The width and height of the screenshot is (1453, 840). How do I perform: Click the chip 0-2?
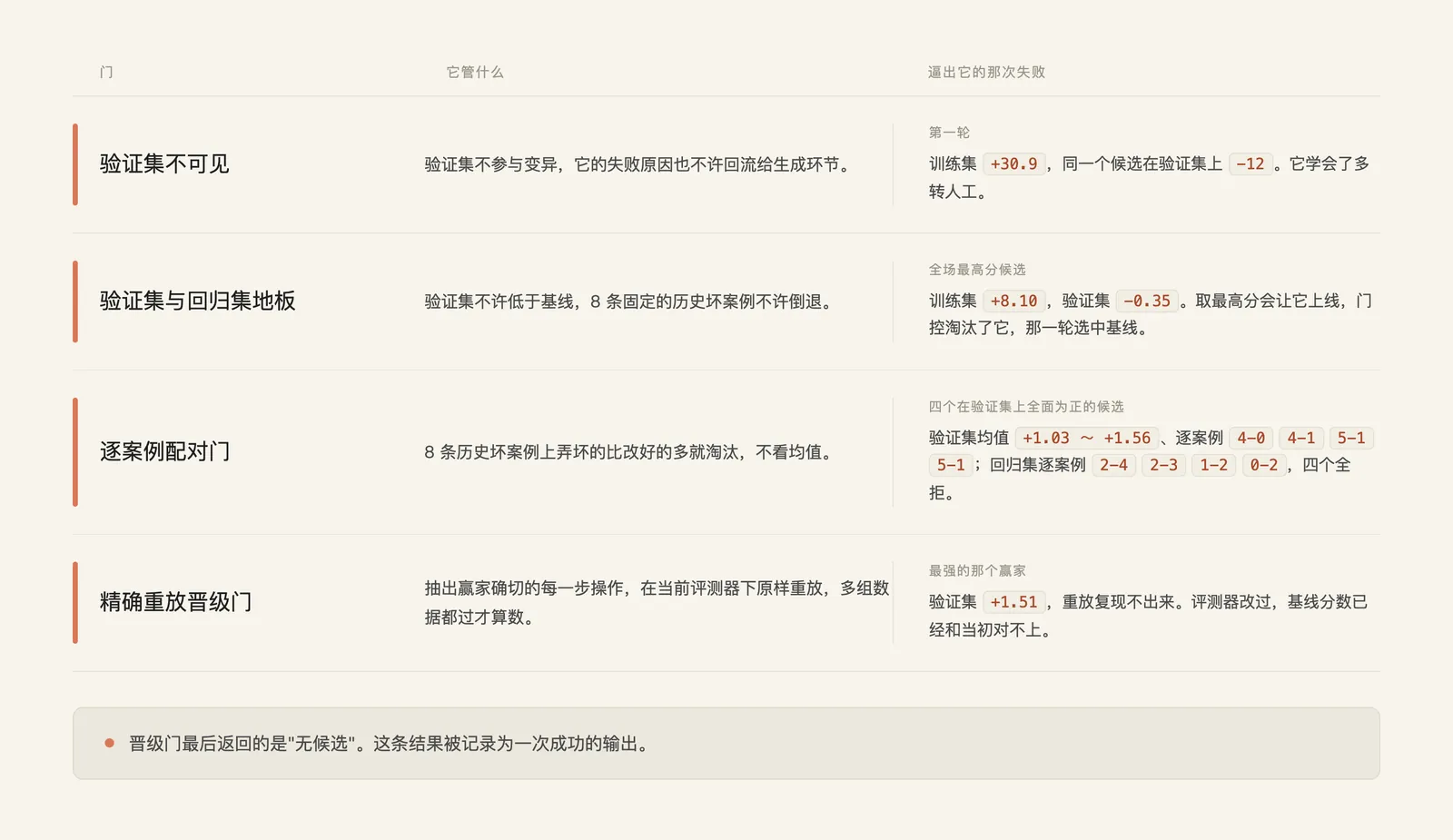tap(1263, 466)
